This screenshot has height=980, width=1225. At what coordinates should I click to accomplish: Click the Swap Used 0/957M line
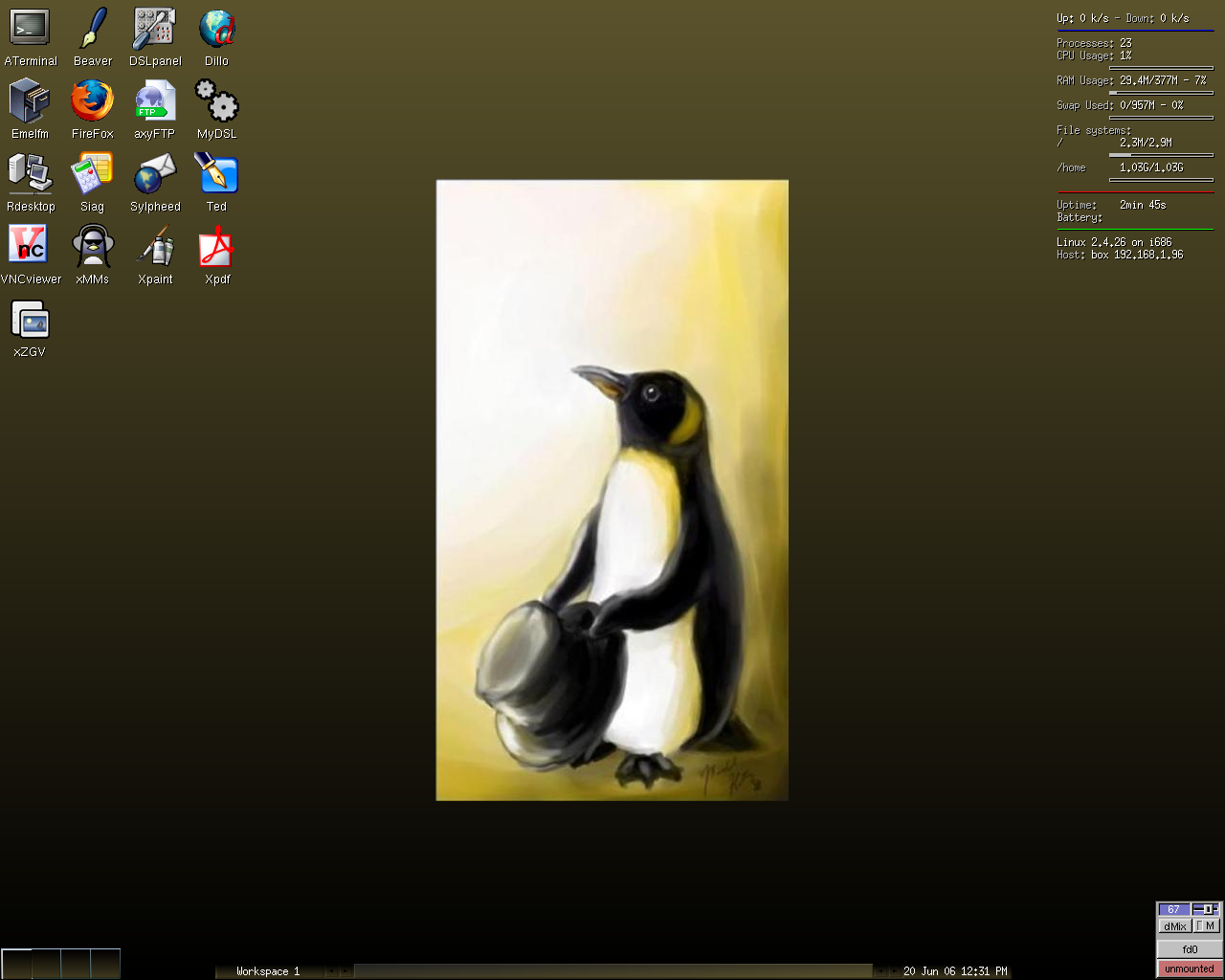pos(1120,105)
